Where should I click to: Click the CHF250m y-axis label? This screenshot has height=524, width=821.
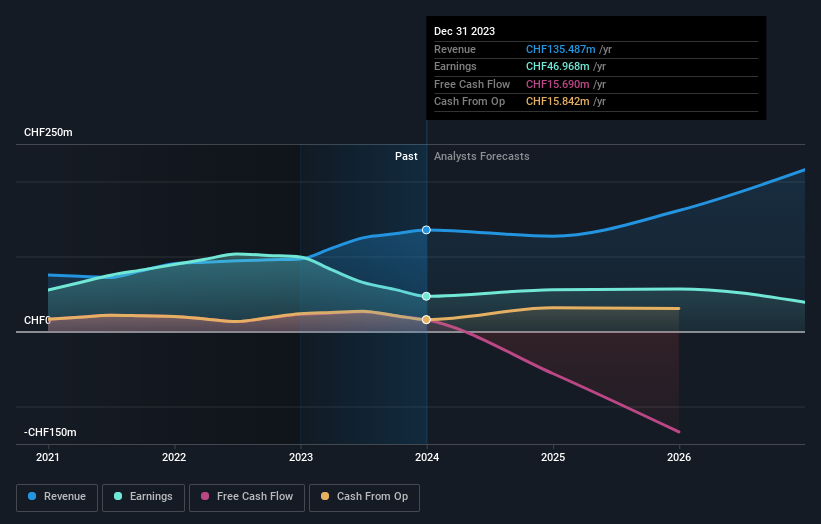coord(48,132)
